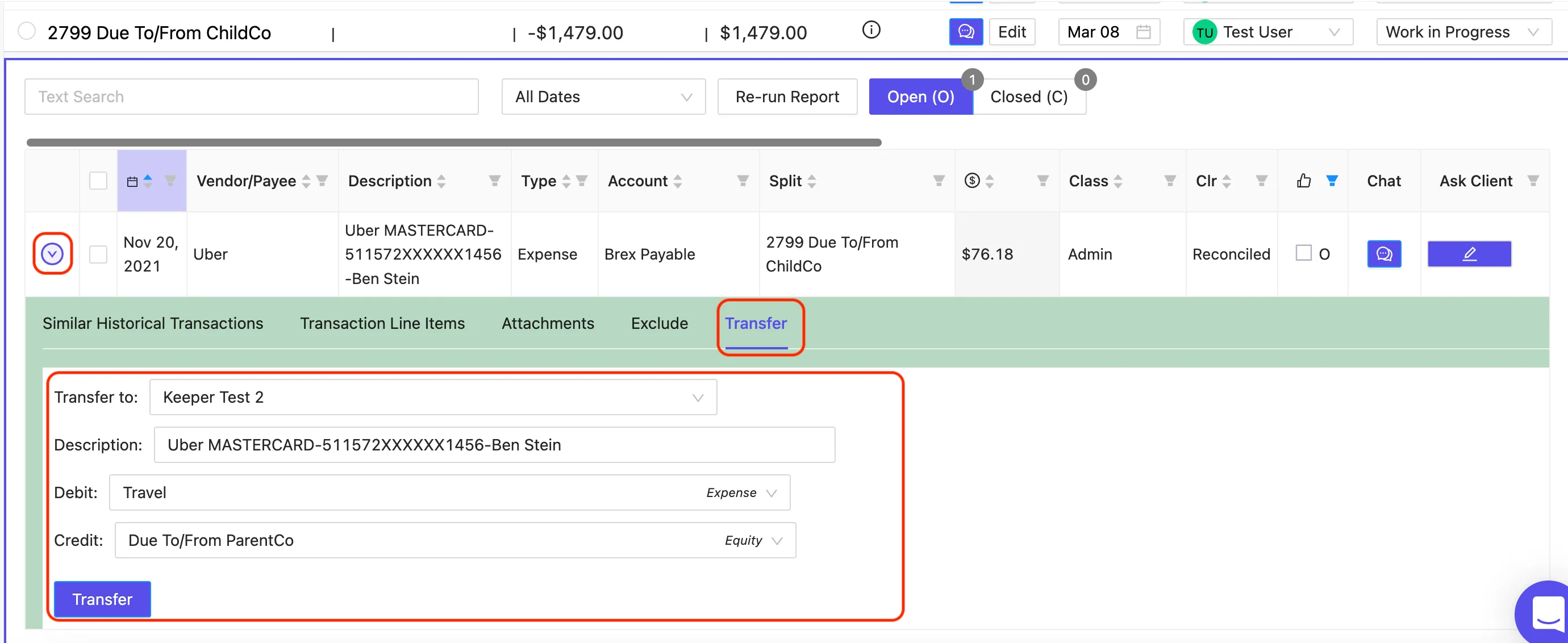Click the dollar amount column icon
1568x643 pixels.
point(972,181)
